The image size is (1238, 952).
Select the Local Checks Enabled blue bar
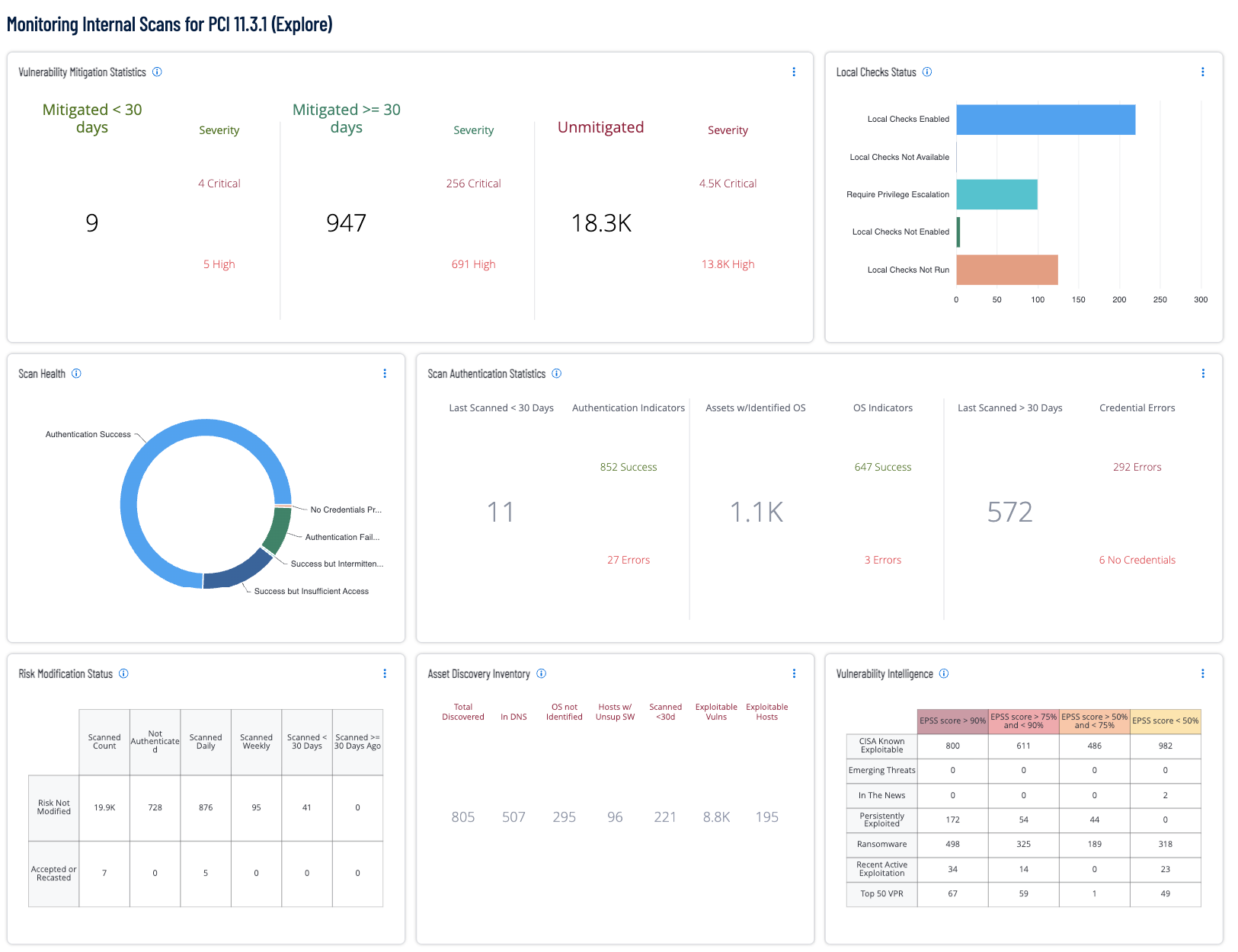(x=1045, y=120)
